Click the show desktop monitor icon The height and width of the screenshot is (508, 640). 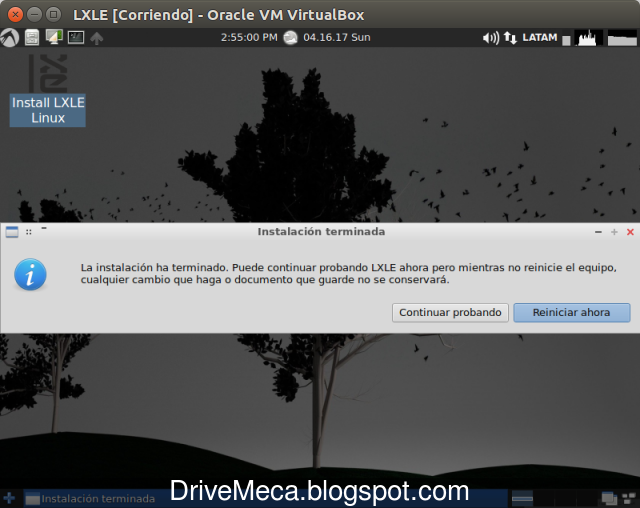54,37
